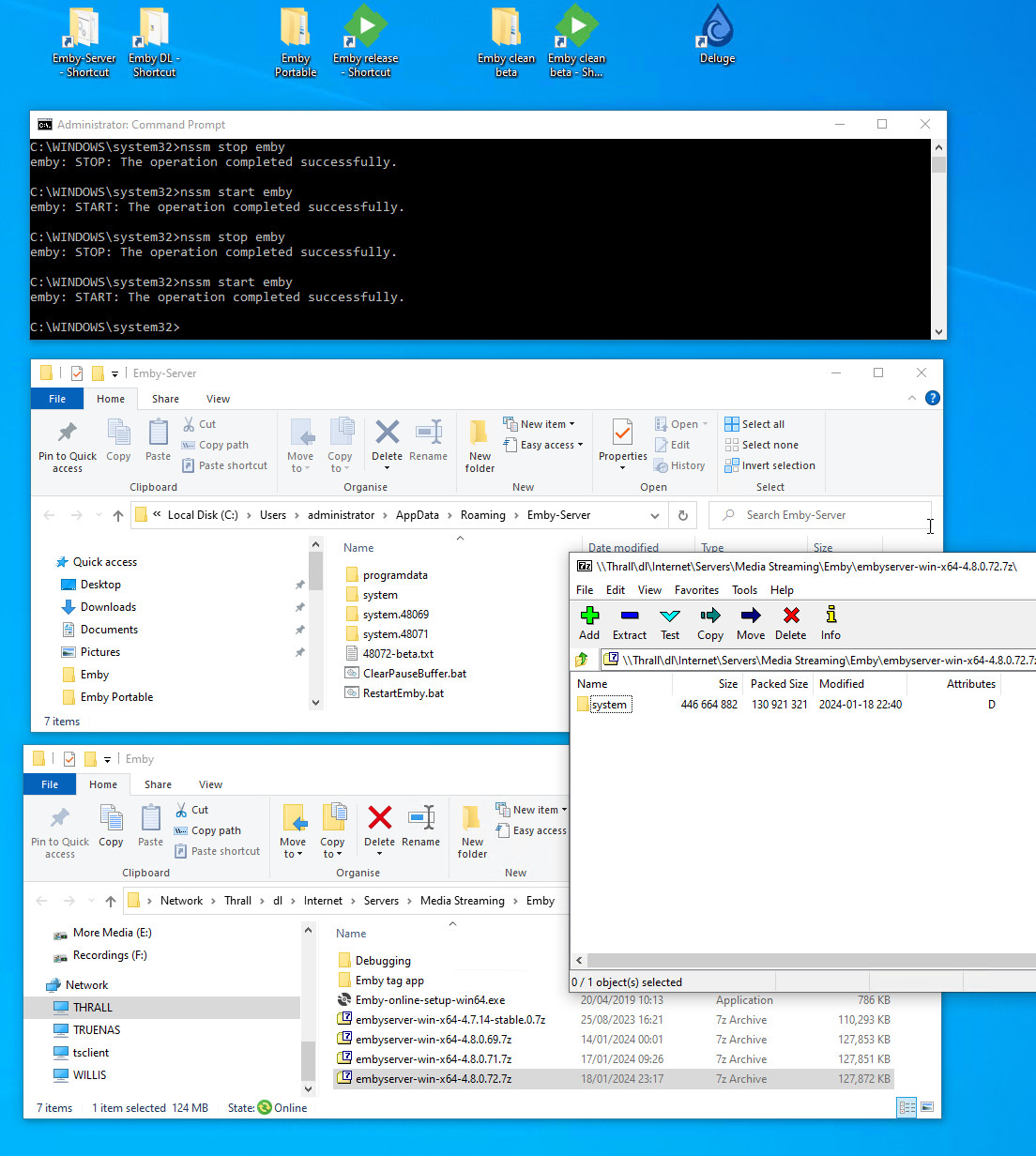This screenshot has width=1036, height=1156.
Task: Open address bar history dropdown in Emby-Server
Action: [654, 515]
